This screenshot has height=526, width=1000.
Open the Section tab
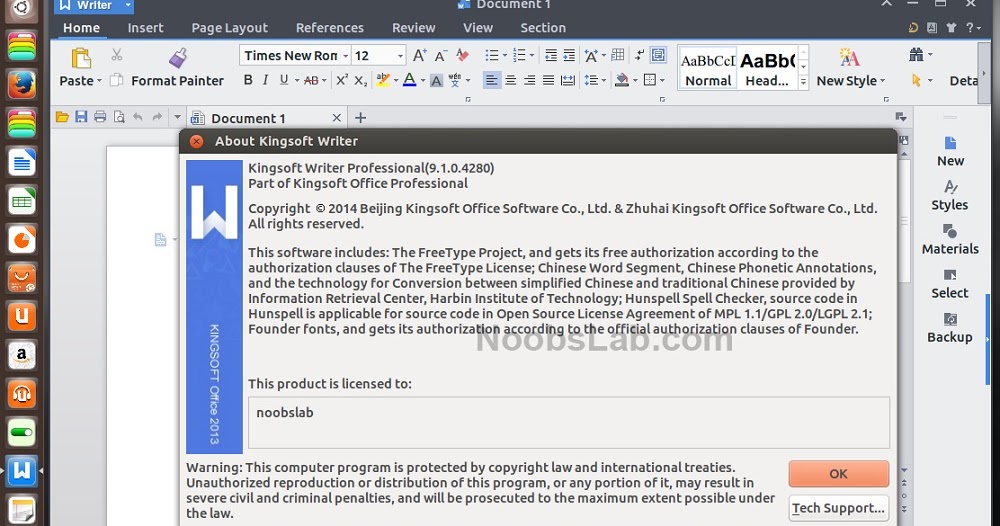543,28
